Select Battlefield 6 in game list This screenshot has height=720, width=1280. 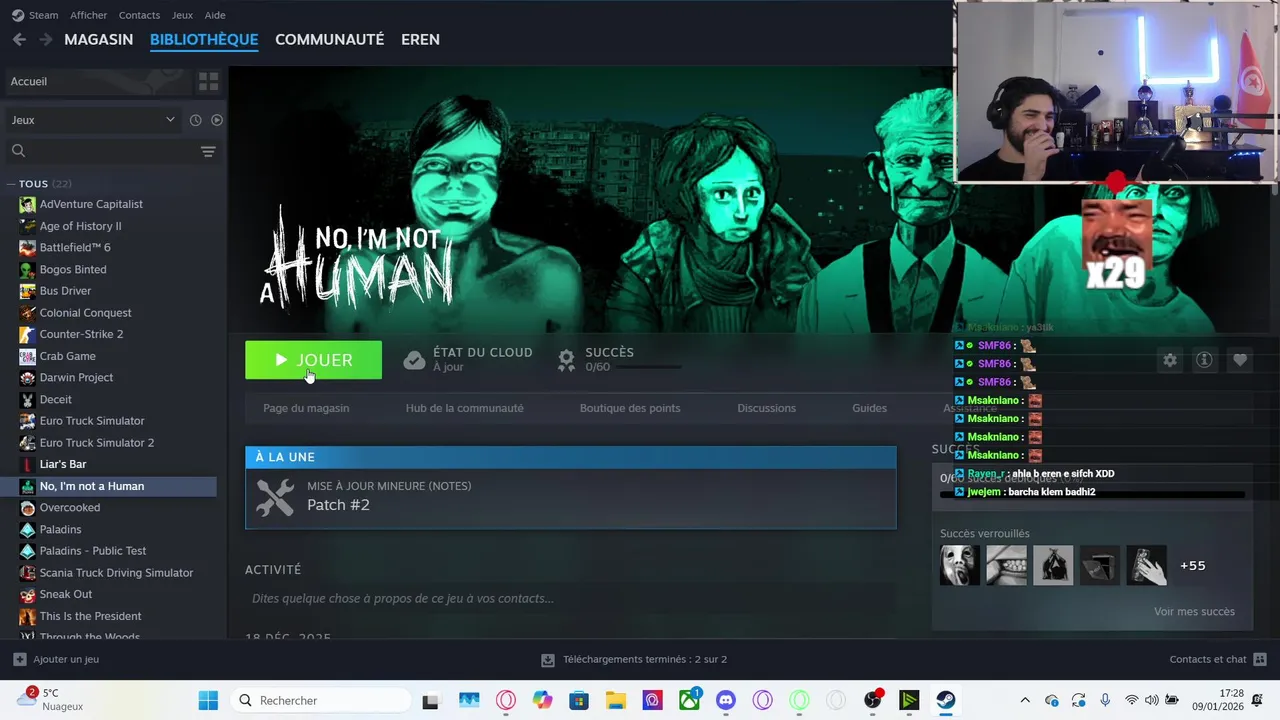pos(75,247)
